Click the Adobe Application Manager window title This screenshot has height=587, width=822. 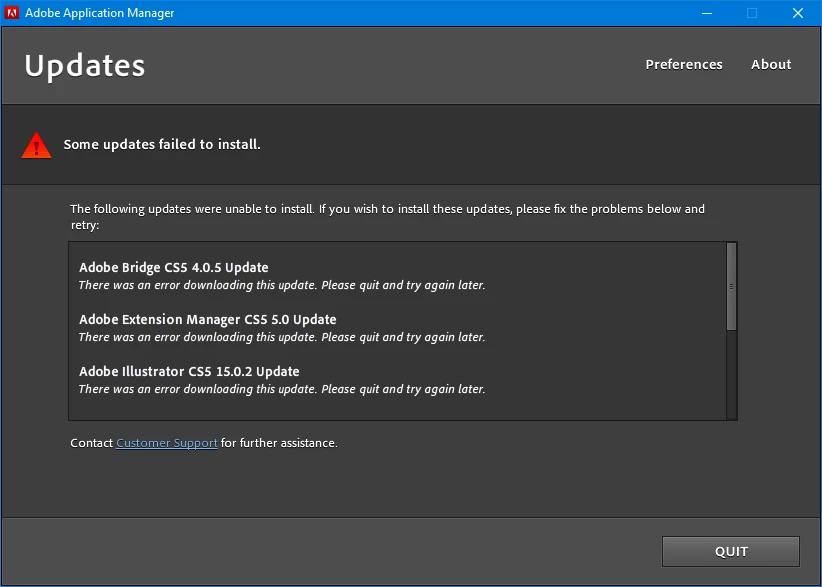[x=100, y=13]
